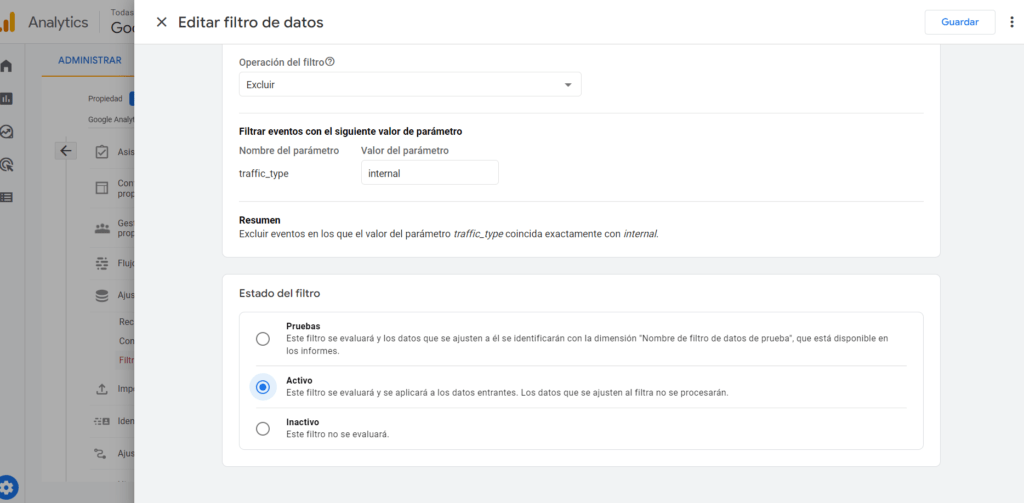Click the Guardar button

pyautogui.click(x=959, y=22)
